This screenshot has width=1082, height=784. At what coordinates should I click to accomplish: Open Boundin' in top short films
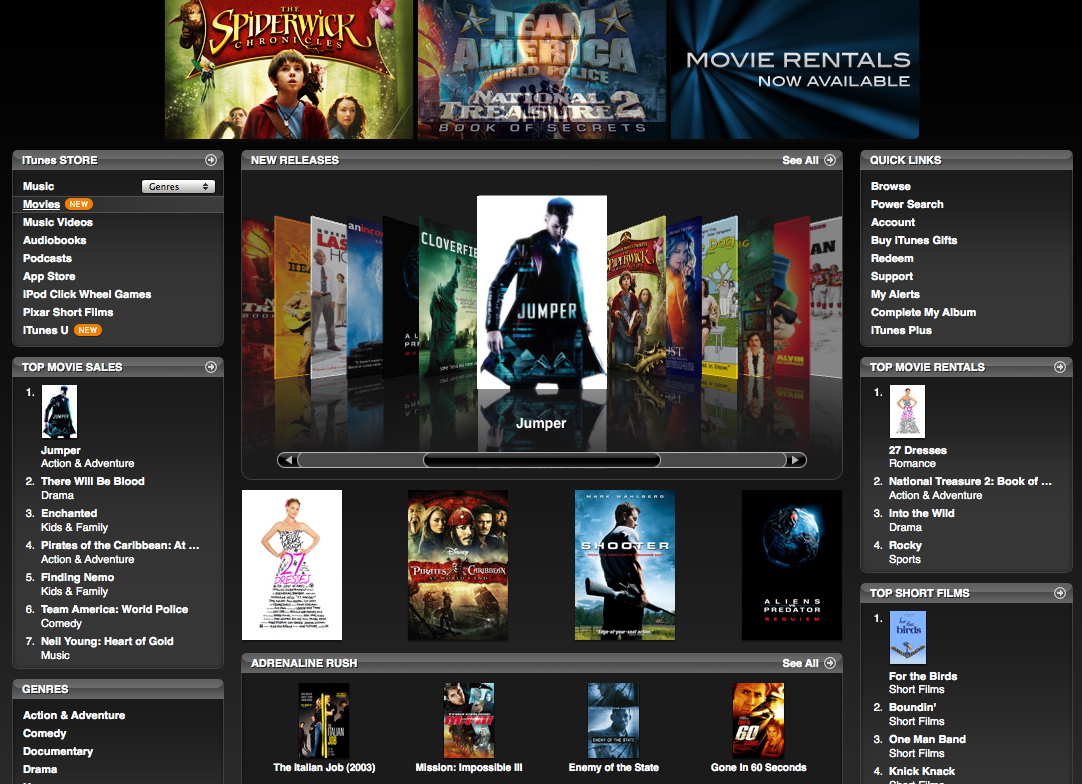click(x=912, y=707)
